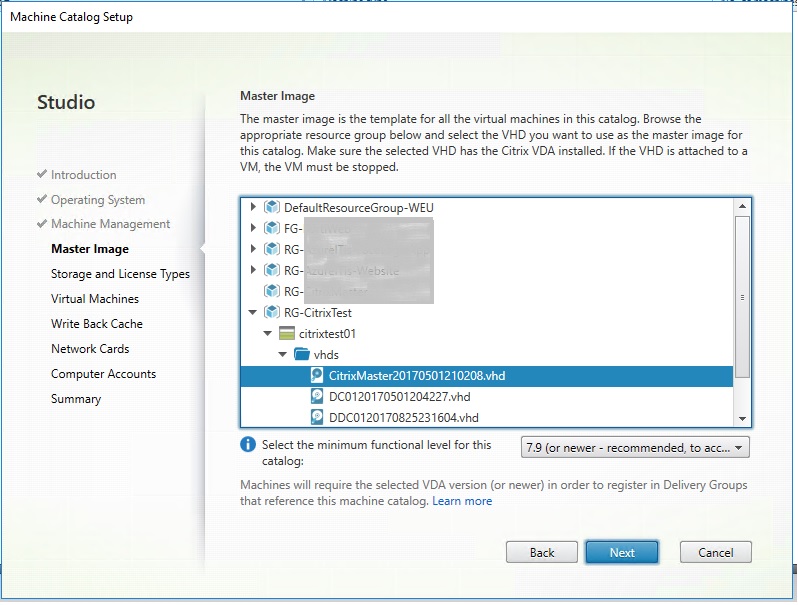Click the RG-CitrixTest resource group cube icon
798x605 pixels.
[271, 313]
